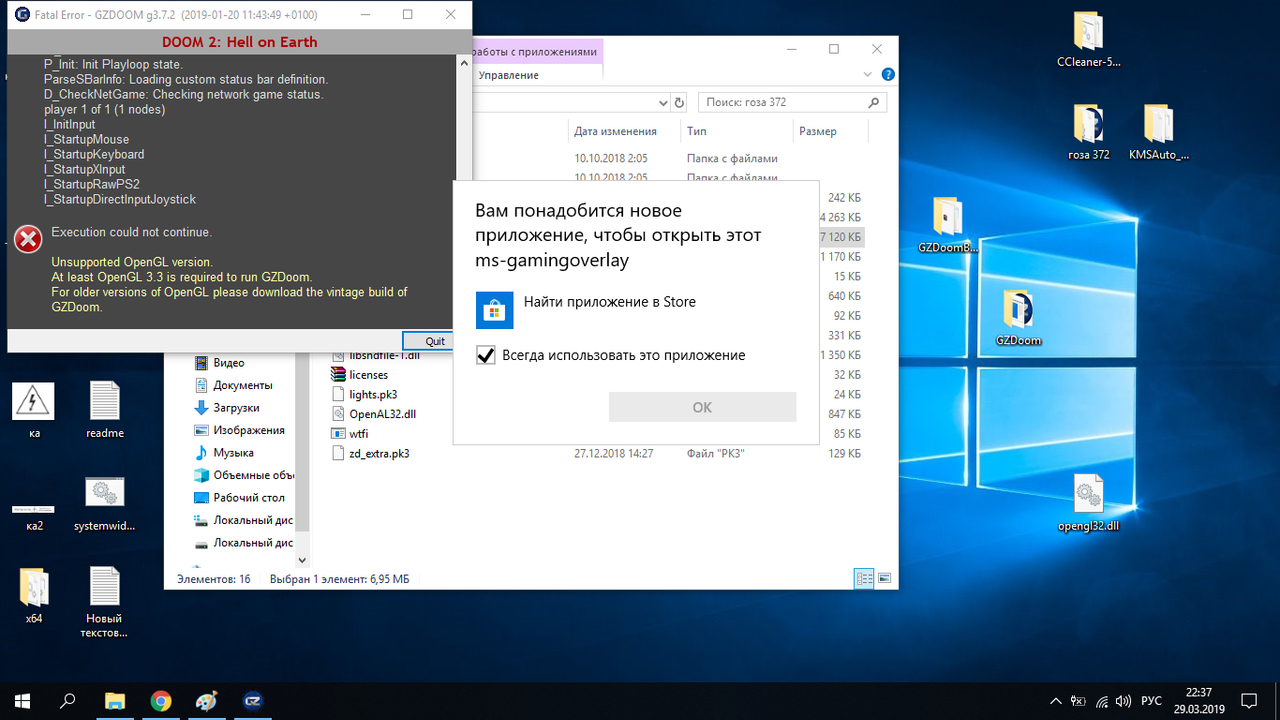This screenshot has height=720, width=1280.
Task: Open the Wi-Fi network tray icon
Action: coord(1103,701)
